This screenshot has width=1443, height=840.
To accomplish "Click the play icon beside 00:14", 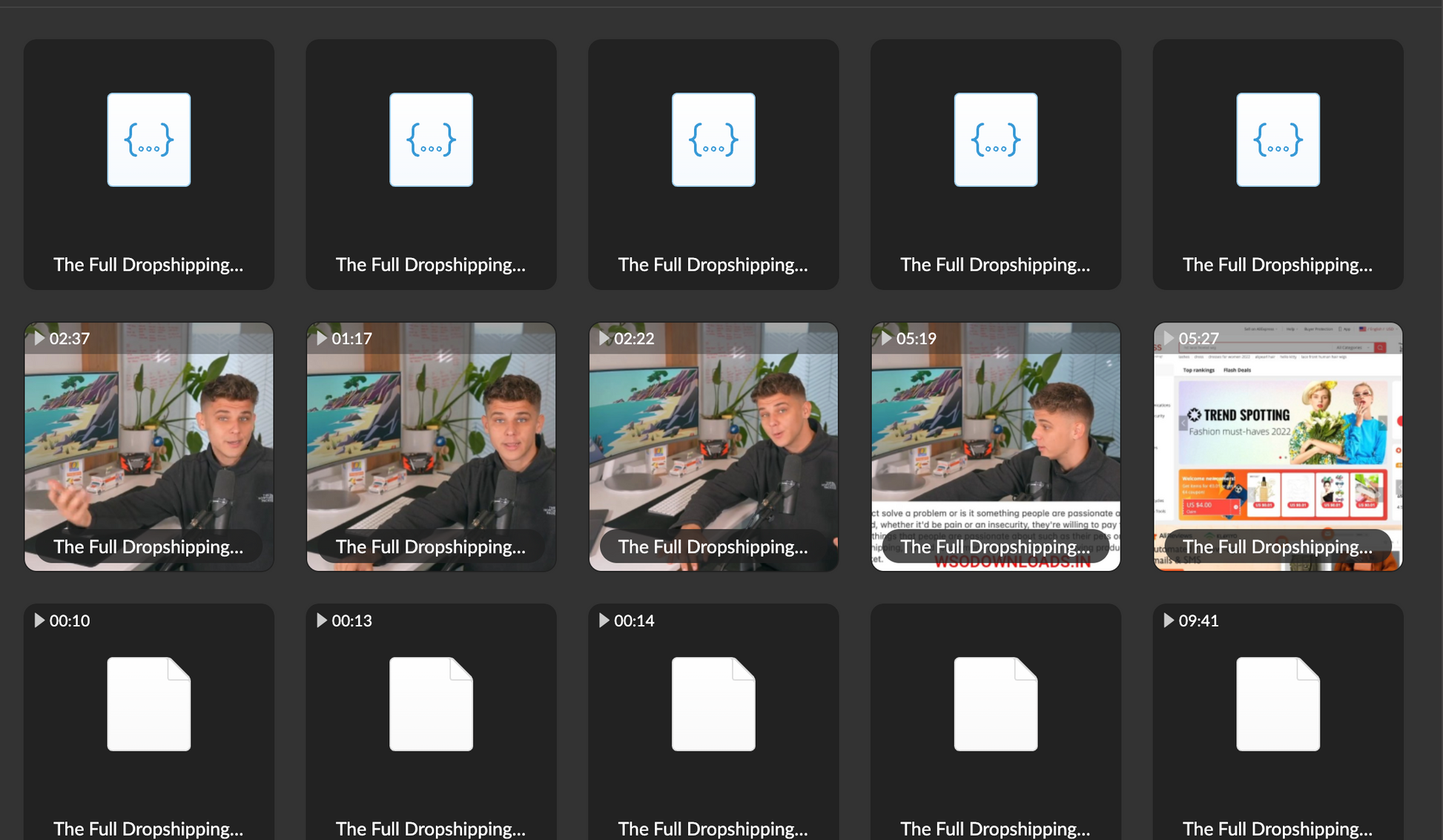I will click(x=604, y=621).
